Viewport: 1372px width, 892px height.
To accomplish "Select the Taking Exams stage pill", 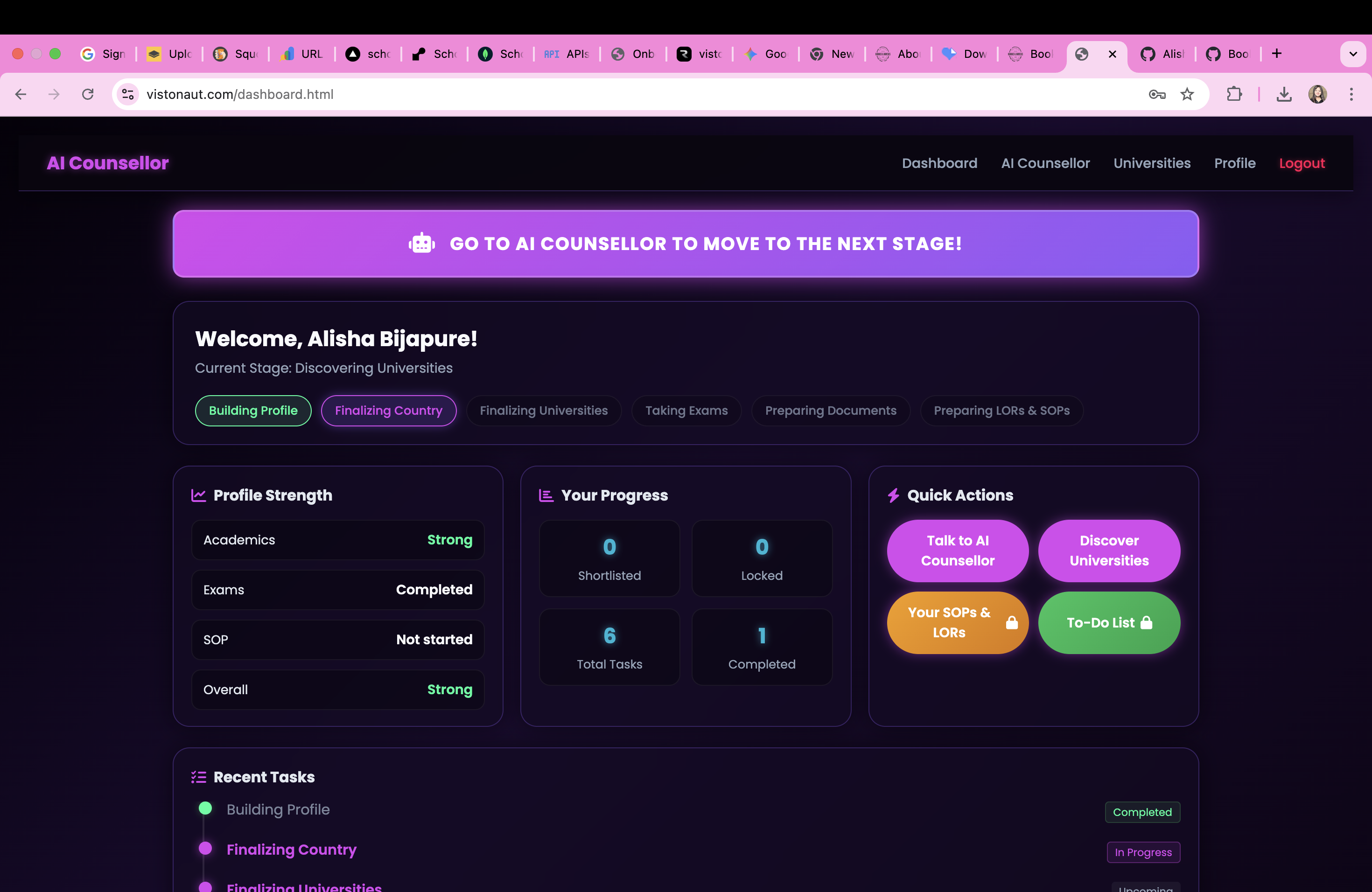I will tap(686, 411).
